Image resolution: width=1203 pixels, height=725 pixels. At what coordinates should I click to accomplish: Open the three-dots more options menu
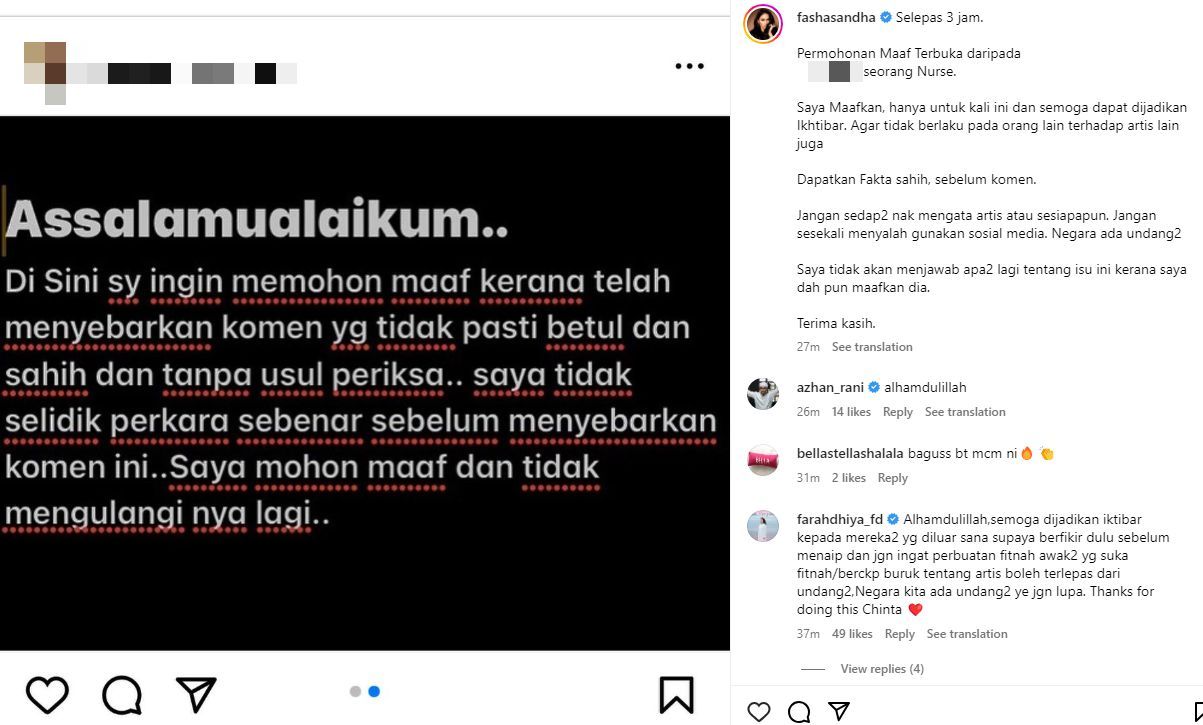(689, 66)
